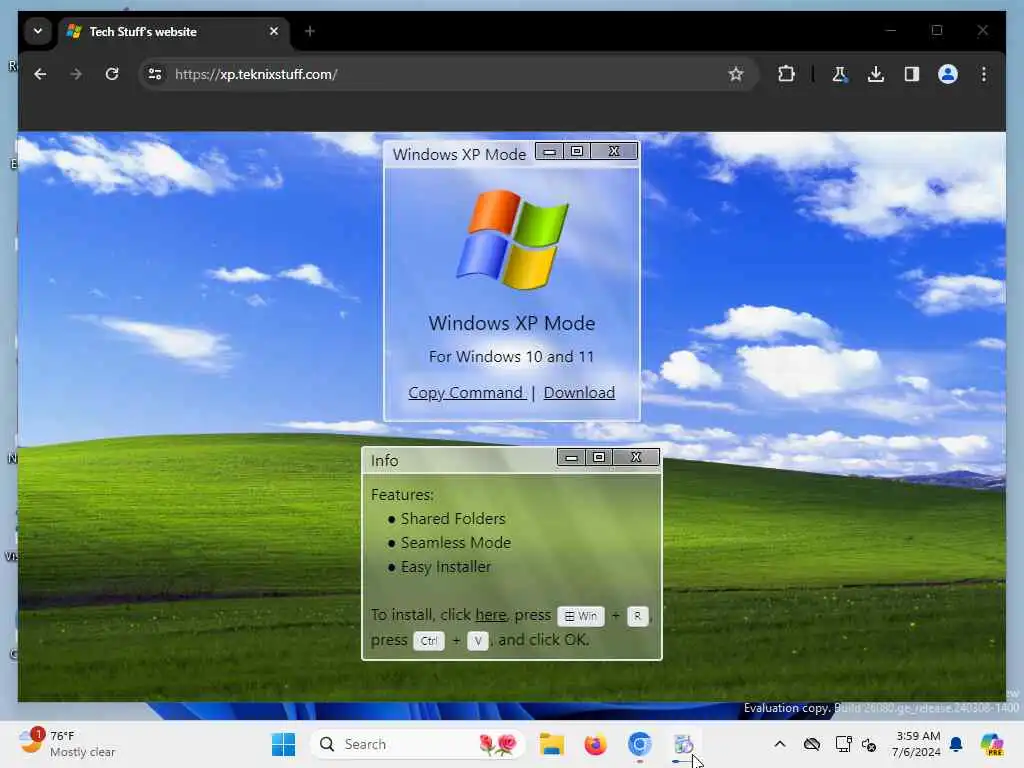Select the Tech Stuff's website tab
This screenshot has height=768, width=1024.
(x=173, y=31)
